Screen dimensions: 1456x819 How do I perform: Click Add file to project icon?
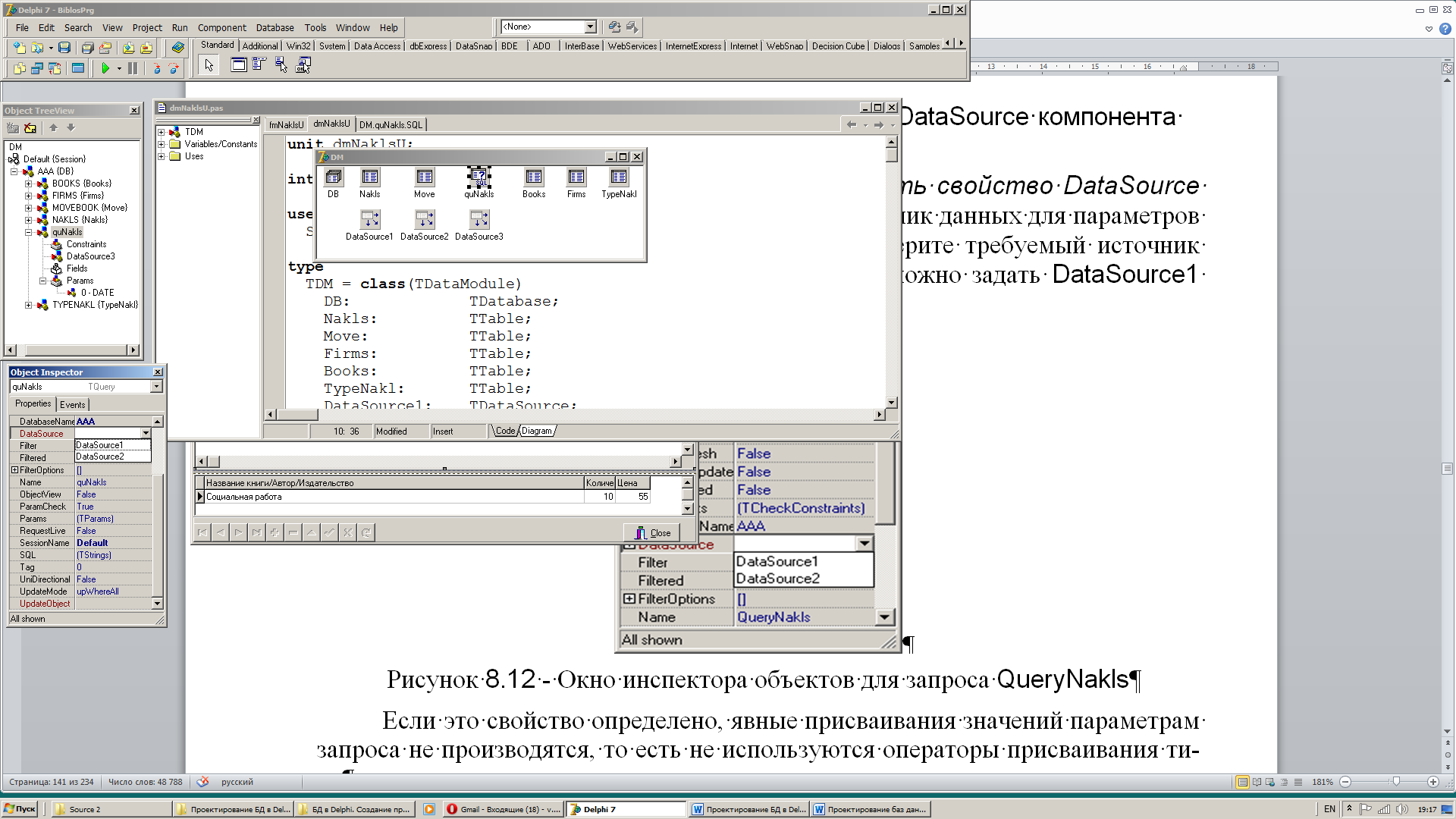[x=129, y=48]
